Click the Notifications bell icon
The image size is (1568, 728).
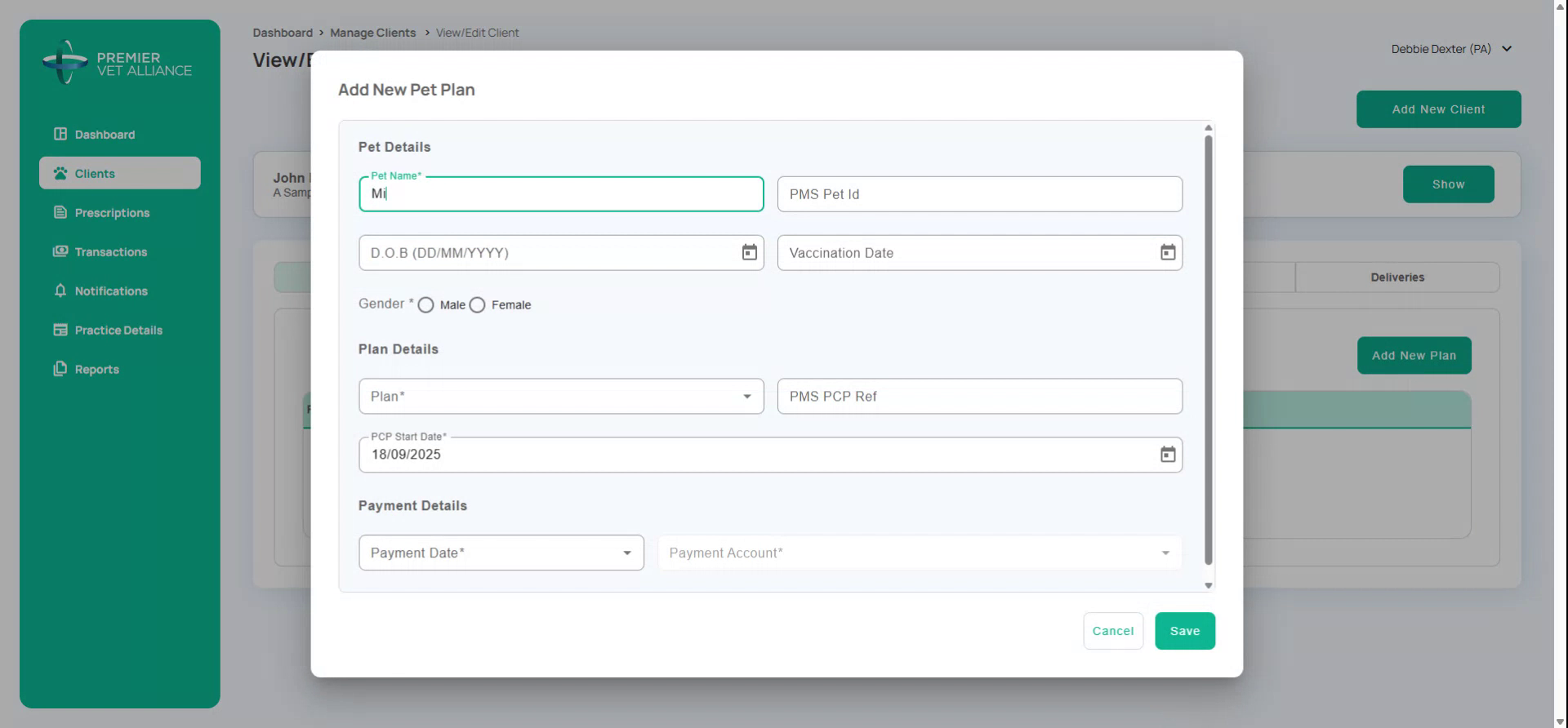click(60, 291)
